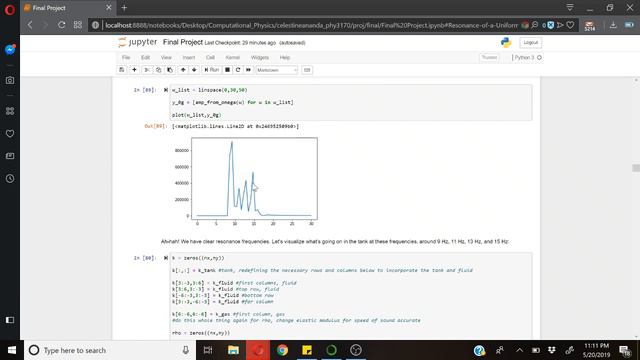Move selected cell down with arrow icon

point(194,70)
